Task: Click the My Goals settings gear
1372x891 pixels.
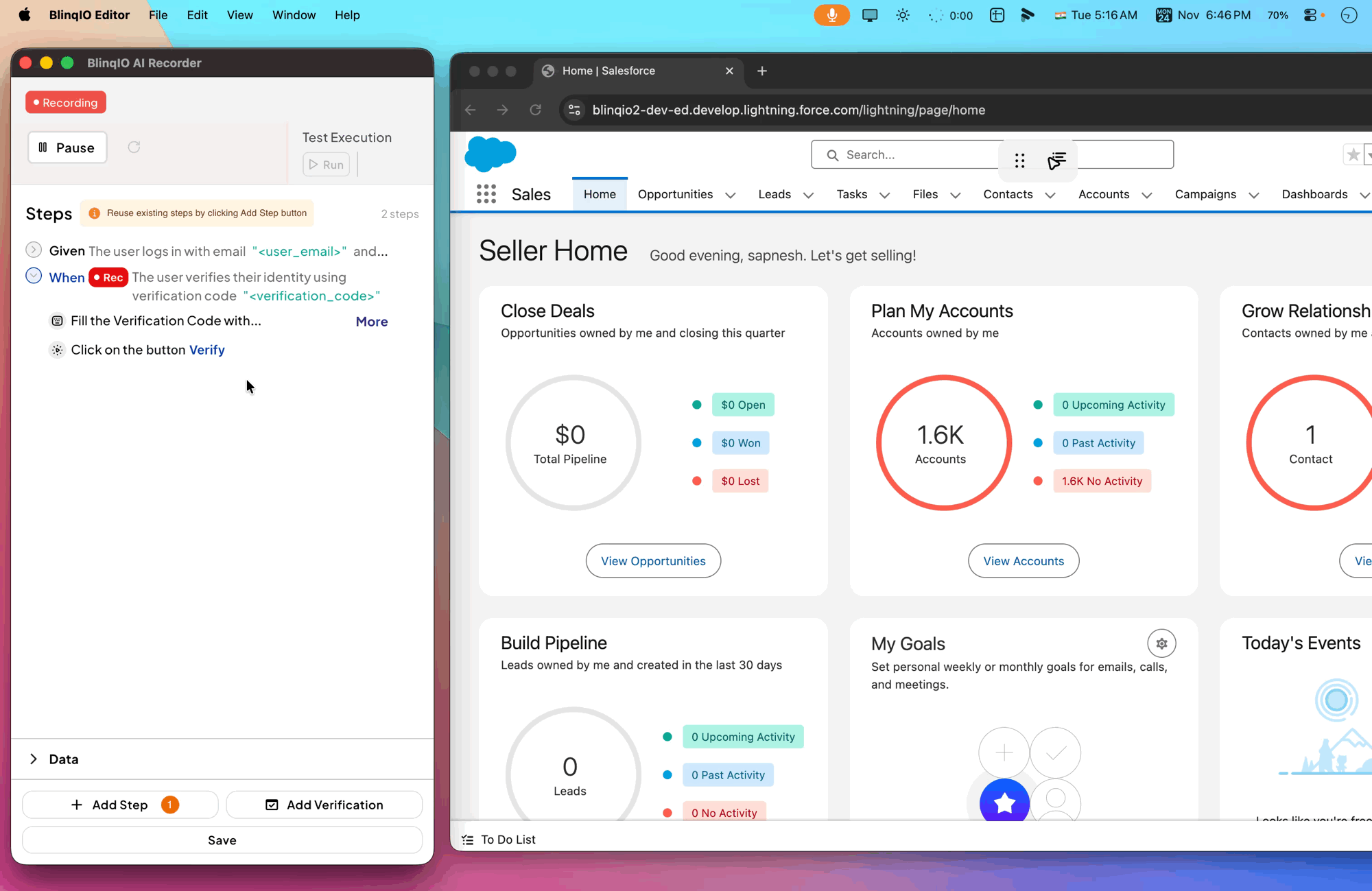Action: coord(1161,643)
